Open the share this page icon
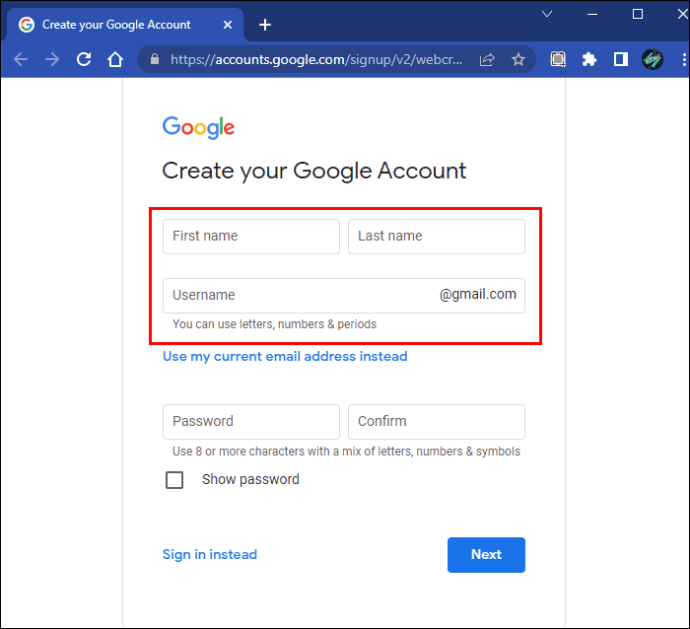 tap(487, 60)
